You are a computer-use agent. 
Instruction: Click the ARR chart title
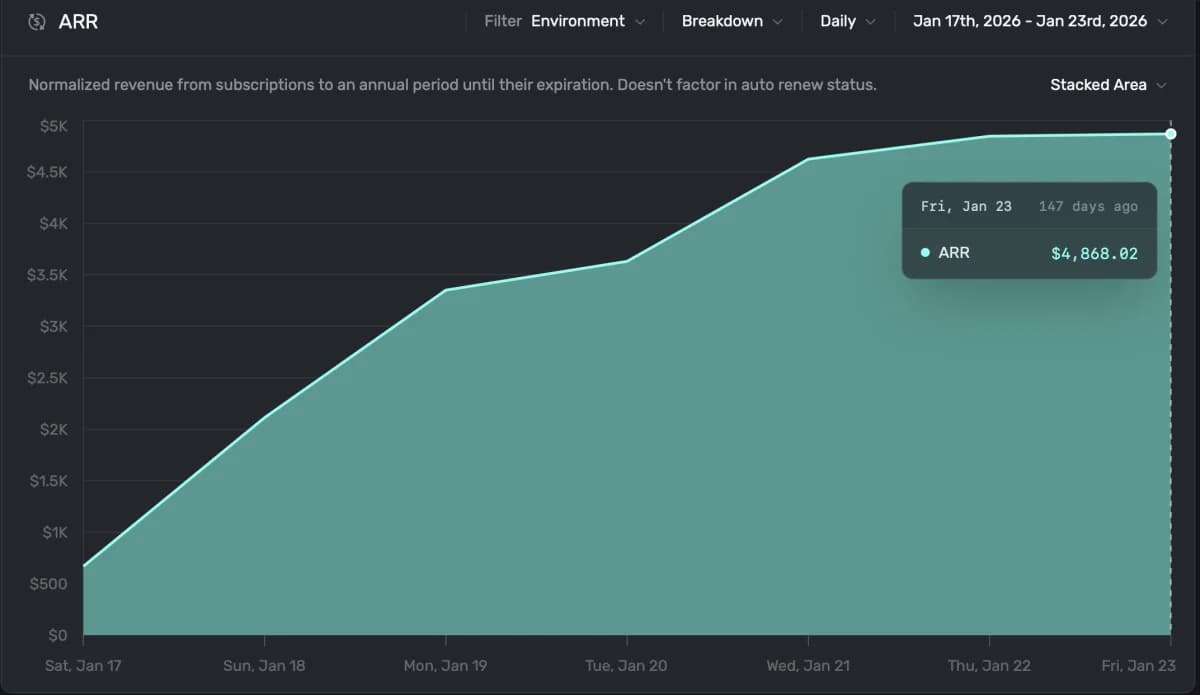pos(78,21)
